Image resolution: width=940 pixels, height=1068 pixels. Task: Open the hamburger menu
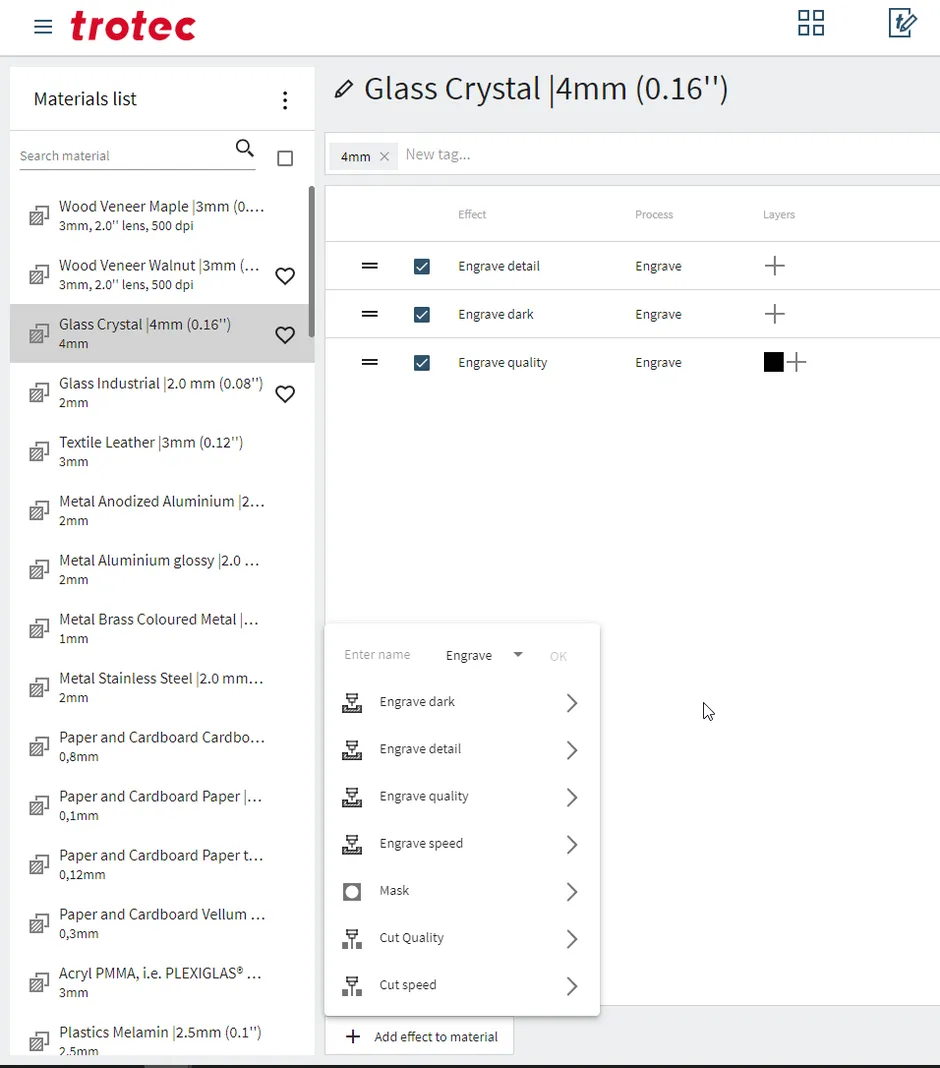(42, 27)
